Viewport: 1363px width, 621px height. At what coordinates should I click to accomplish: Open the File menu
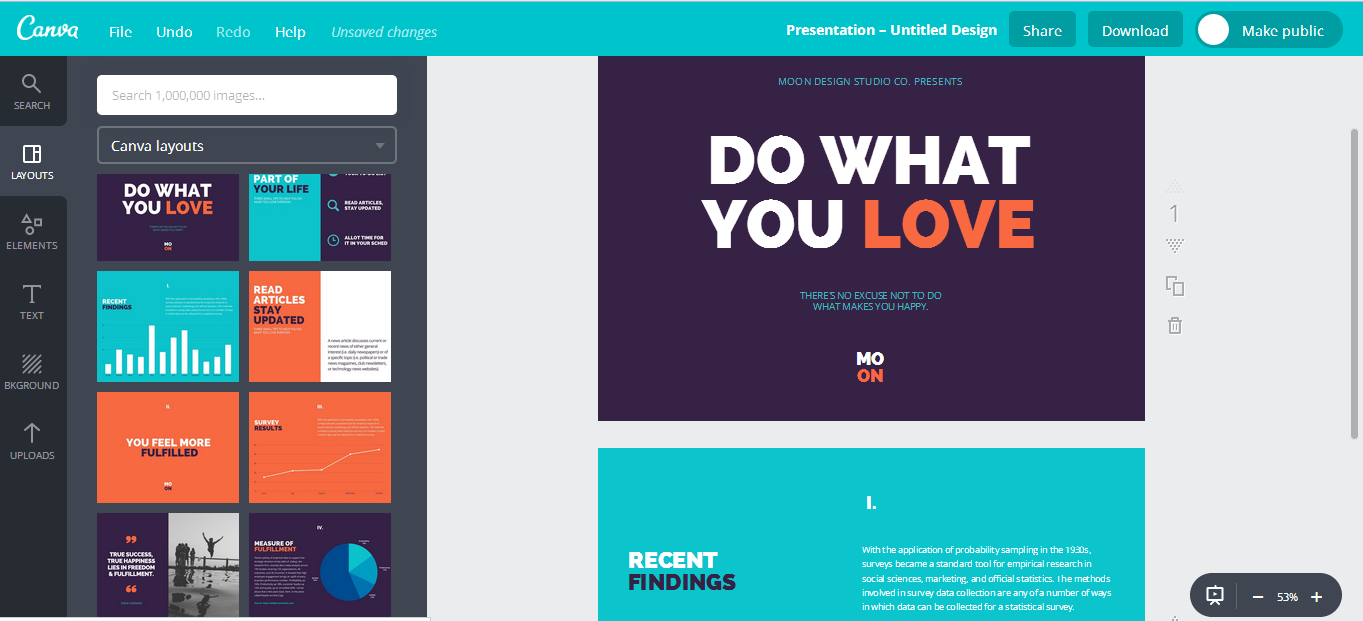[120, 32]
